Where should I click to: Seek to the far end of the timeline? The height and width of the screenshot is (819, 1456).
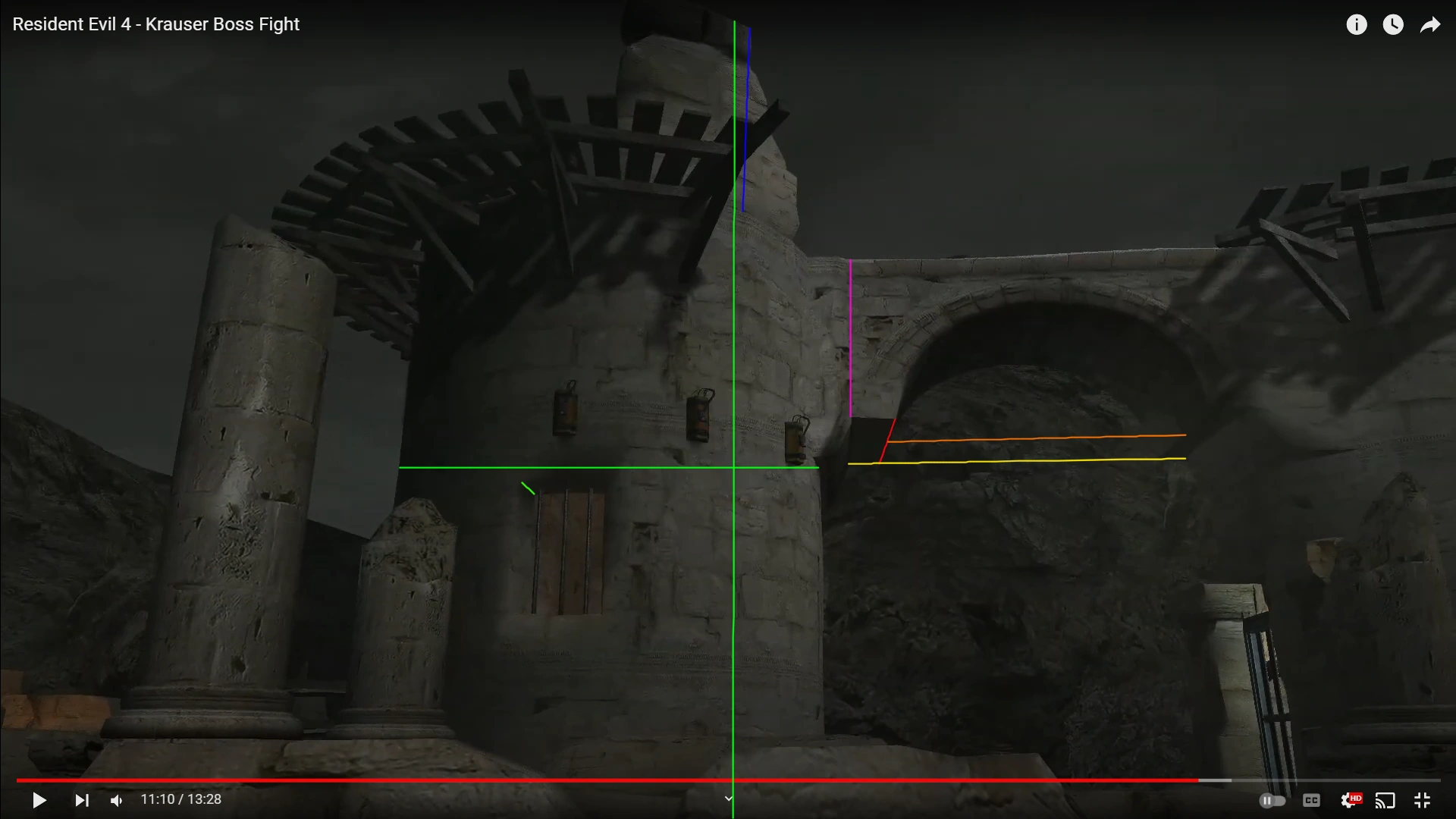(1439, 780)
